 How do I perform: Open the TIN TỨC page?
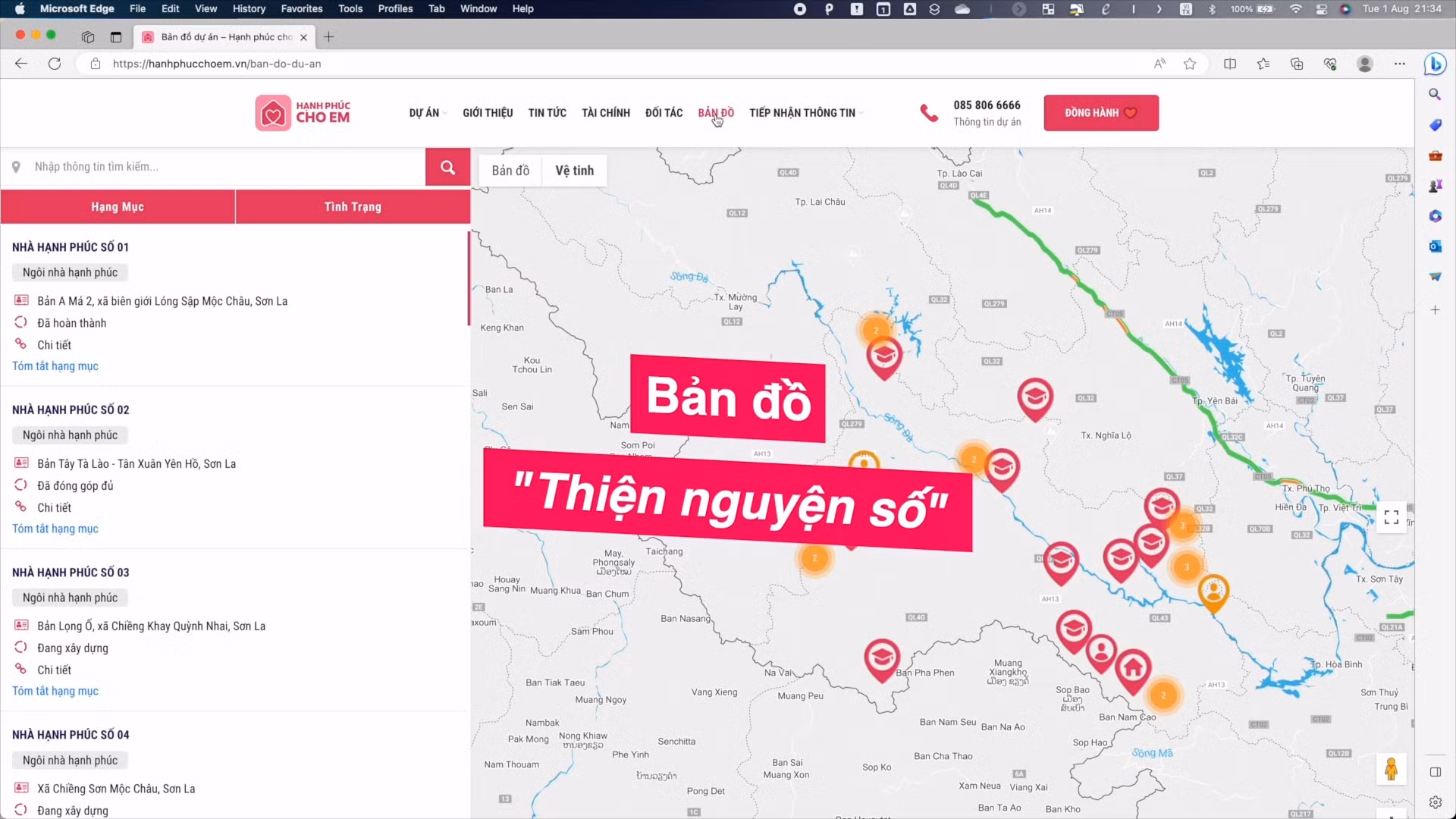pos(547,113)
